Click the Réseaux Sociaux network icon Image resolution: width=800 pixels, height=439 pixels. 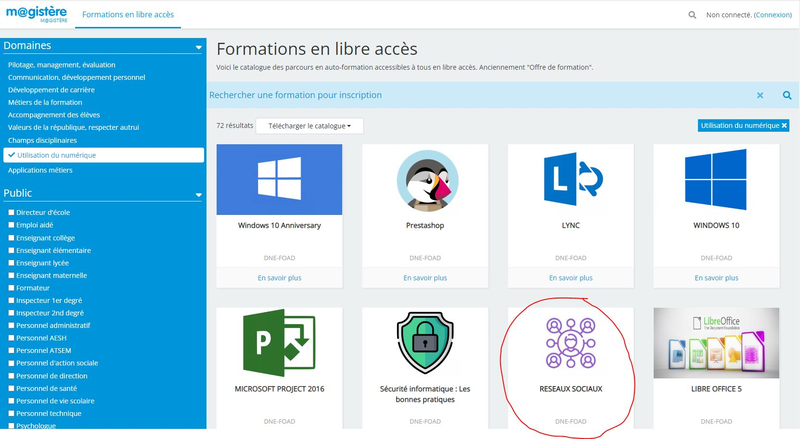tap(570, 342)
